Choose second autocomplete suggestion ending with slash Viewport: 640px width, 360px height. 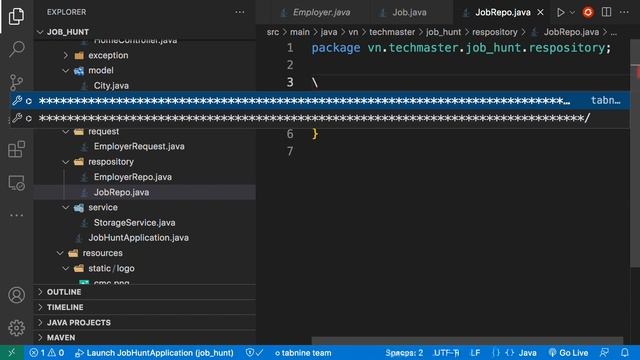(320, 118)
